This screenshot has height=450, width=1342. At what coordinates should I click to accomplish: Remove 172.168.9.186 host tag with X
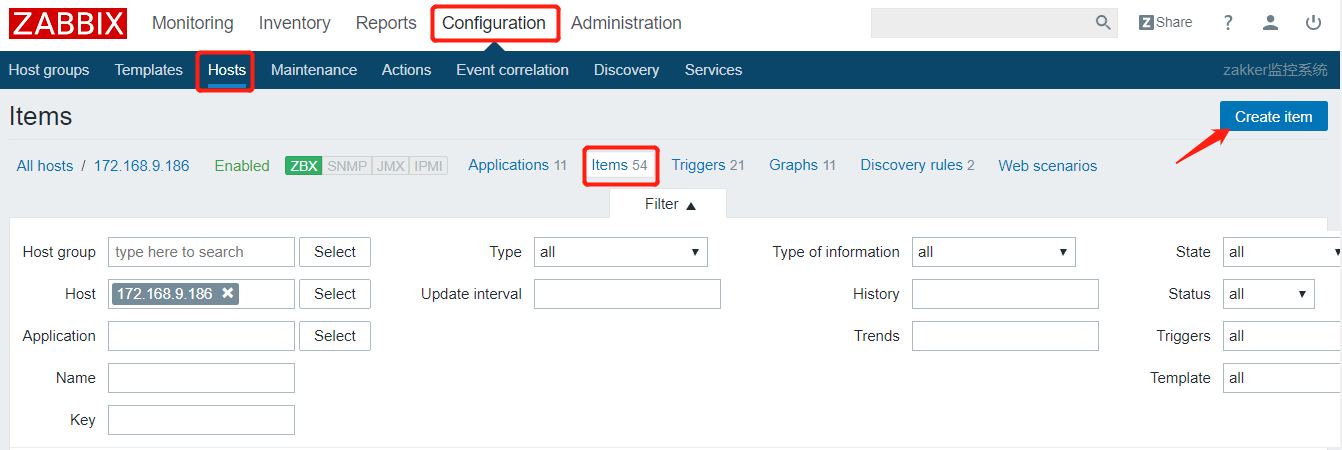coord(228,293)
